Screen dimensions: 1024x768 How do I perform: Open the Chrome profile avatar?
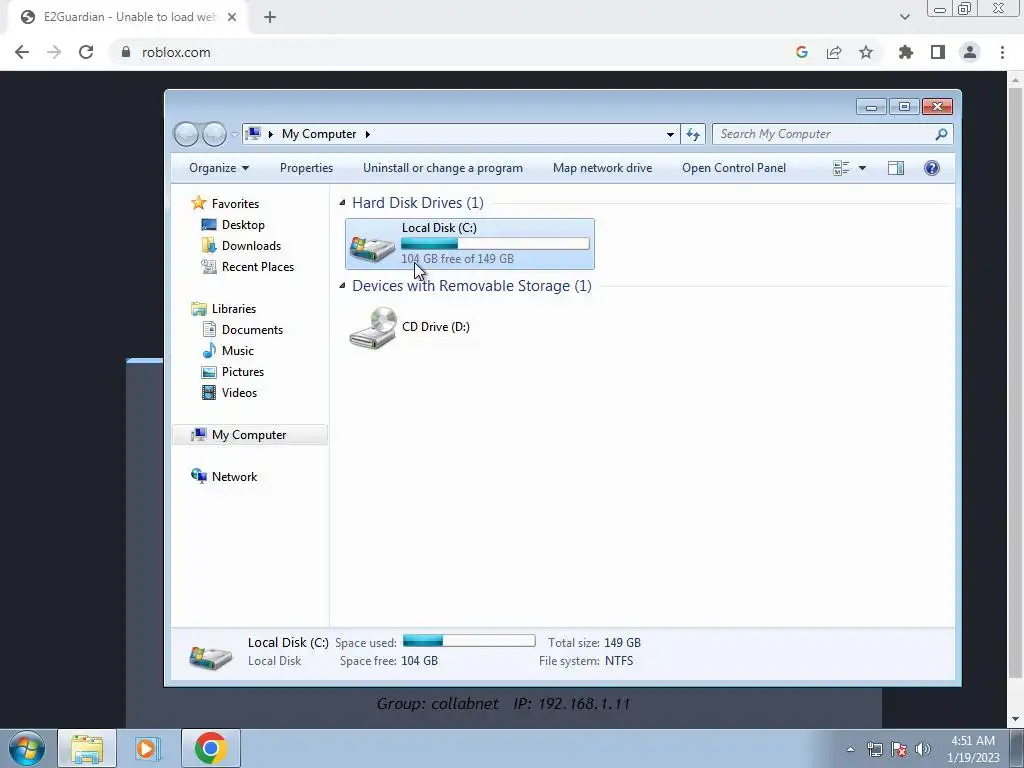click(970, 52)
